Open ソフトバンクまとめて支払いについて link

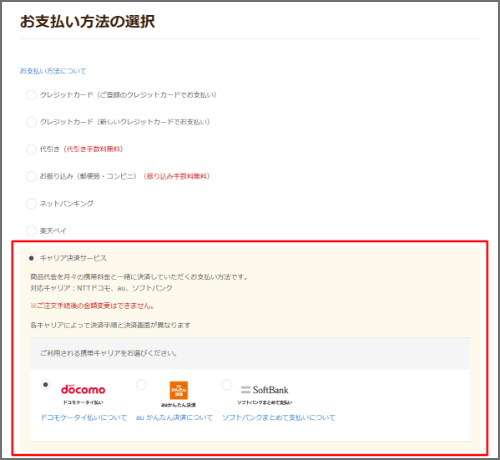pyautogui.click(x=279, y=418)
